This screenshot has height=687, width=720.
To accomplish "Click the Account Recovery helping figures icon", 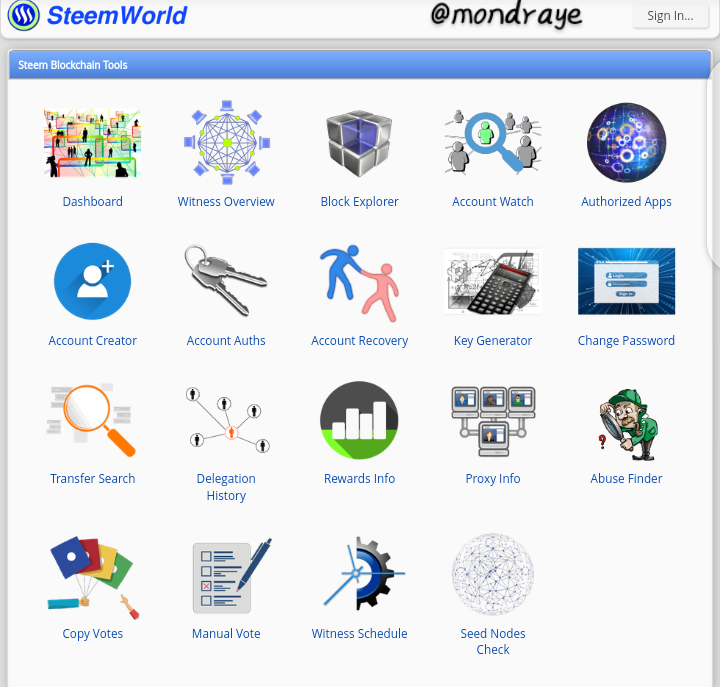I will (x=360, y=283).
